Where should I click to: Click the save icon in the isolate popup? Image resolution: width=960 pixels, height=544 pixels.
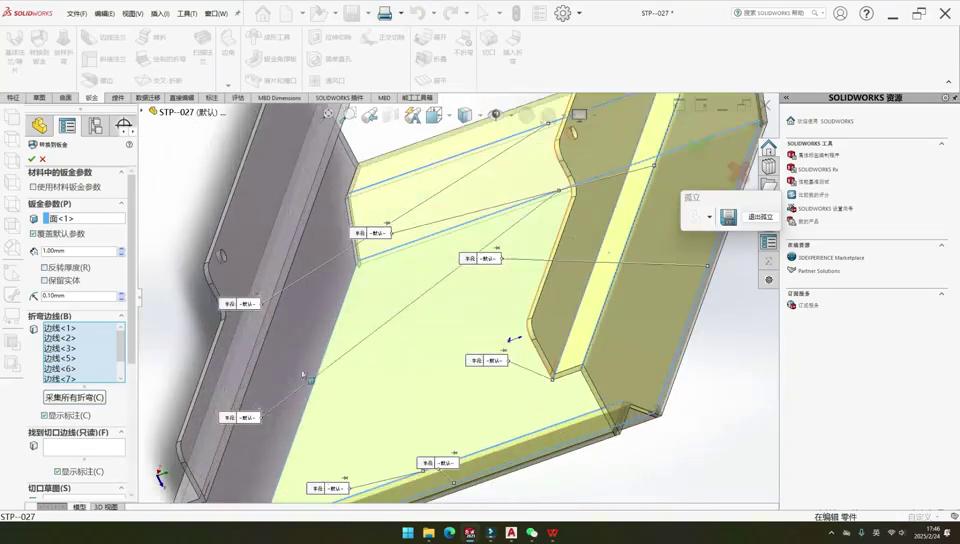pos(728,217)
